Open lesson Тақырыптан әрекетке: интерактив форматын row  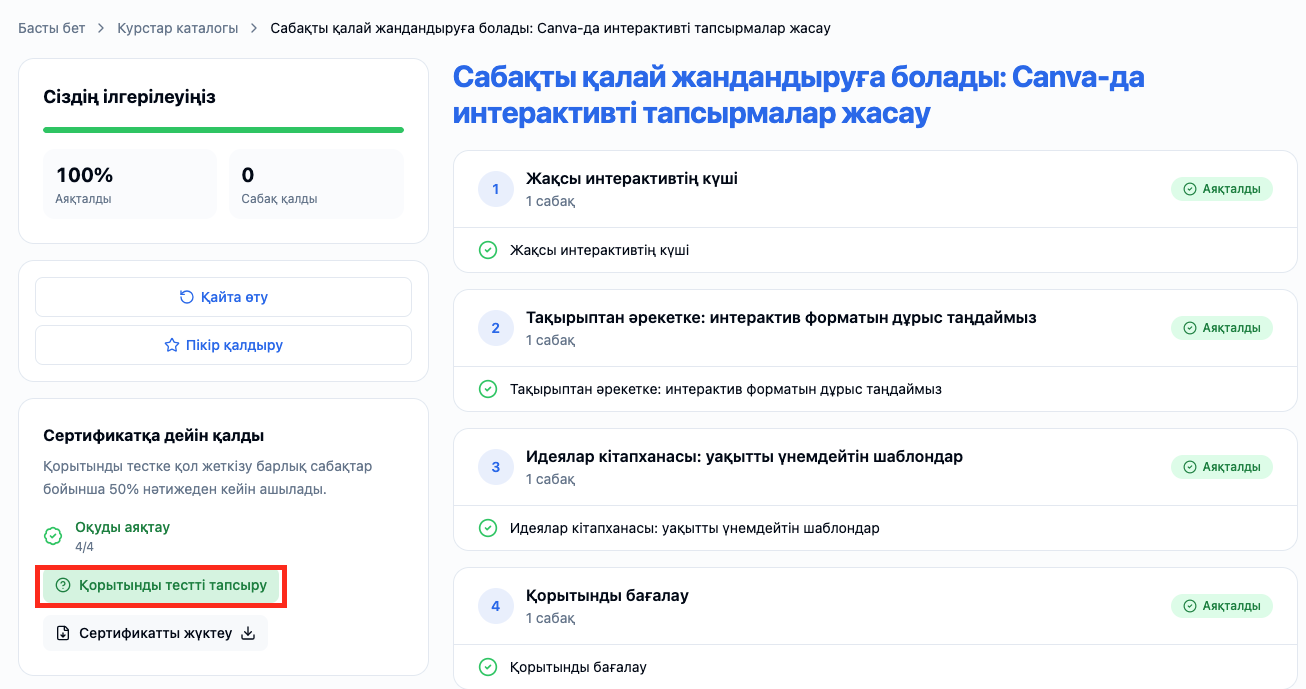point(875,389)
